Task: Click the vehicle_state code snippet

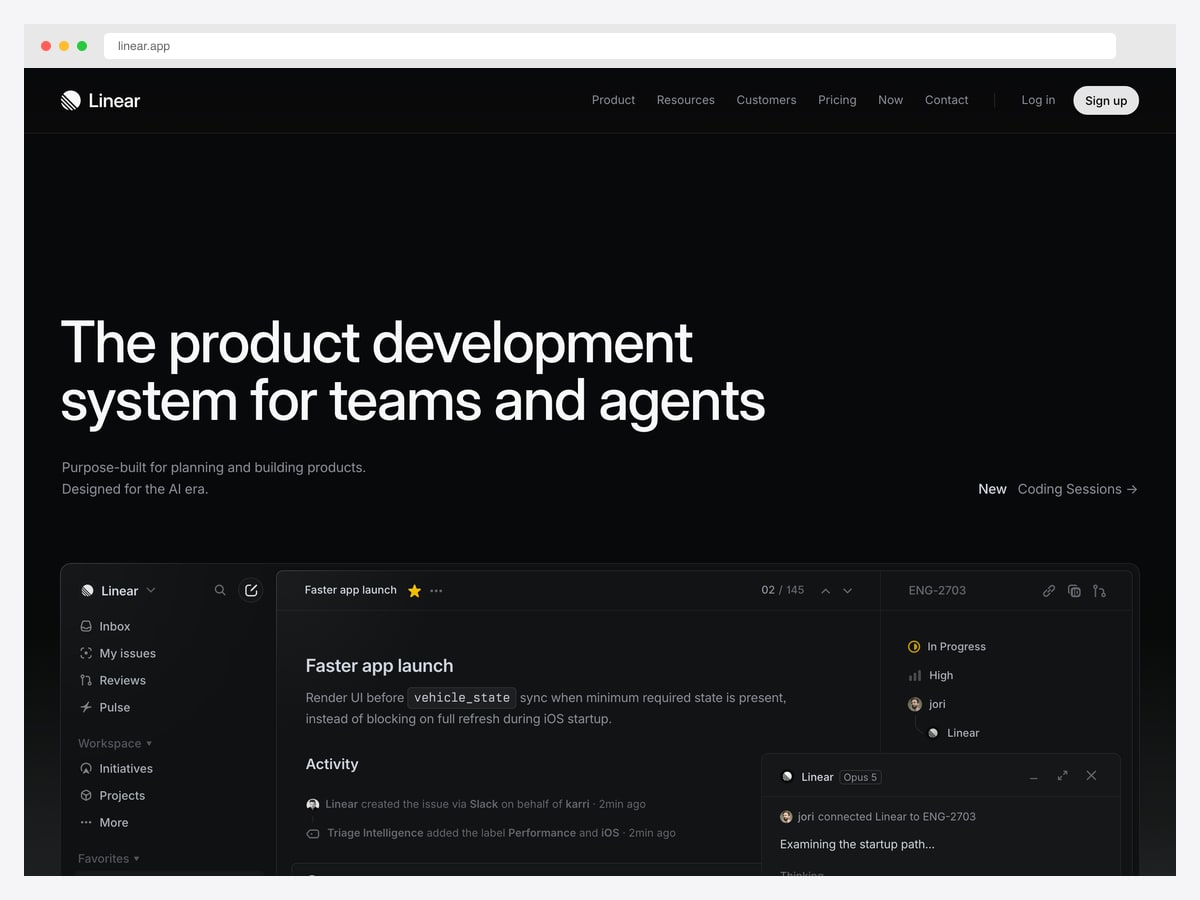Action: click(462, 698)
